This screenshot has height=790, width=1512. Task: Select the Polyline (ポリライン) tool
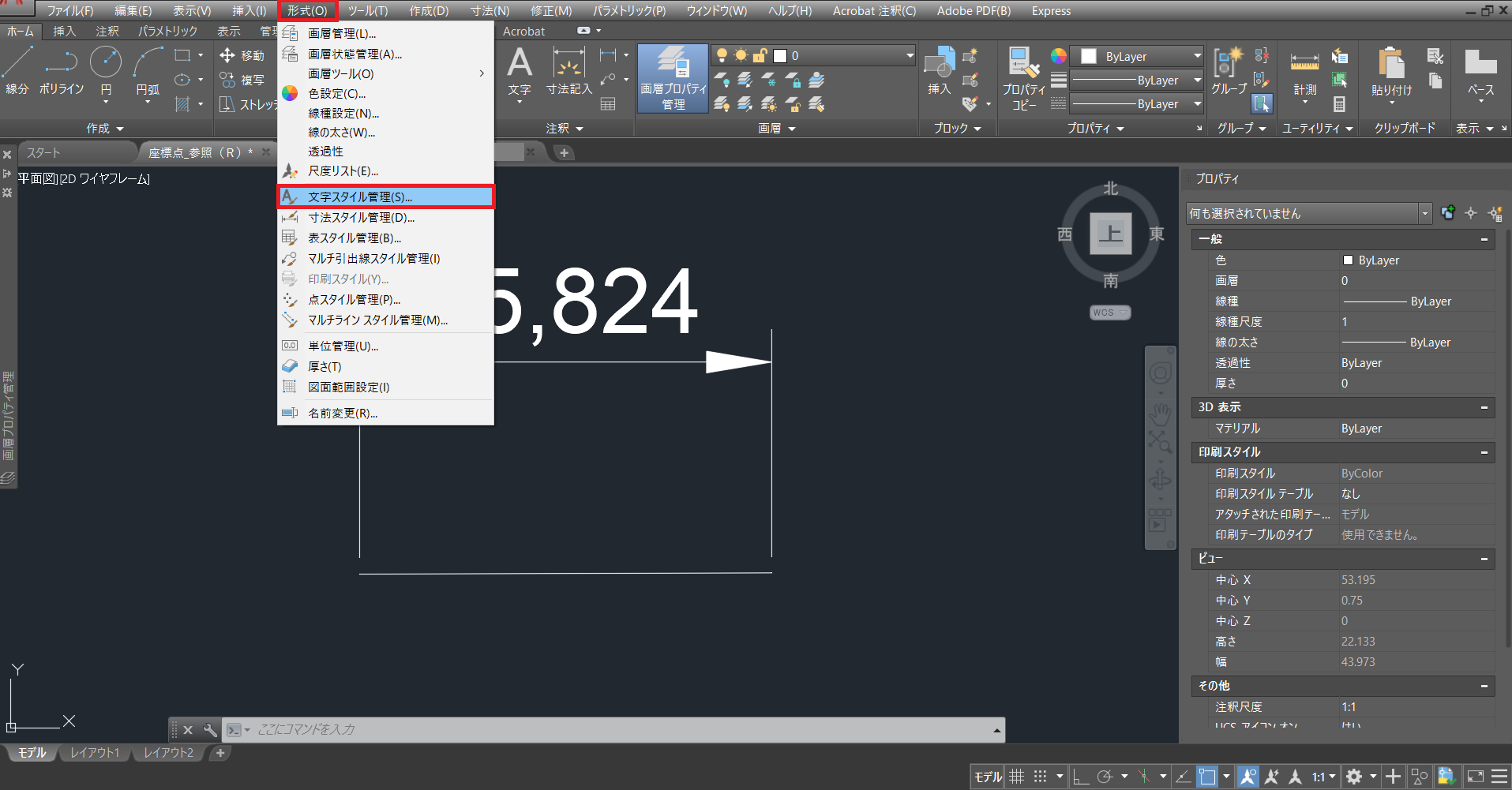[62, 71]
